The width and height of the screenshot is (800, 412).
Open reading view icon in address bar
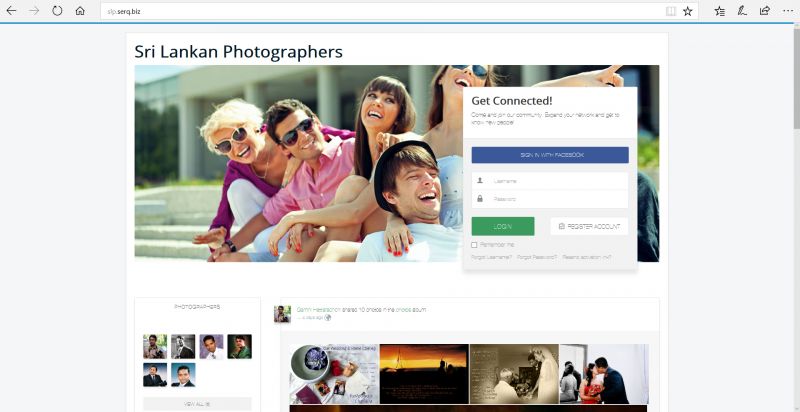pyautogui.click(x=671, y=11)
